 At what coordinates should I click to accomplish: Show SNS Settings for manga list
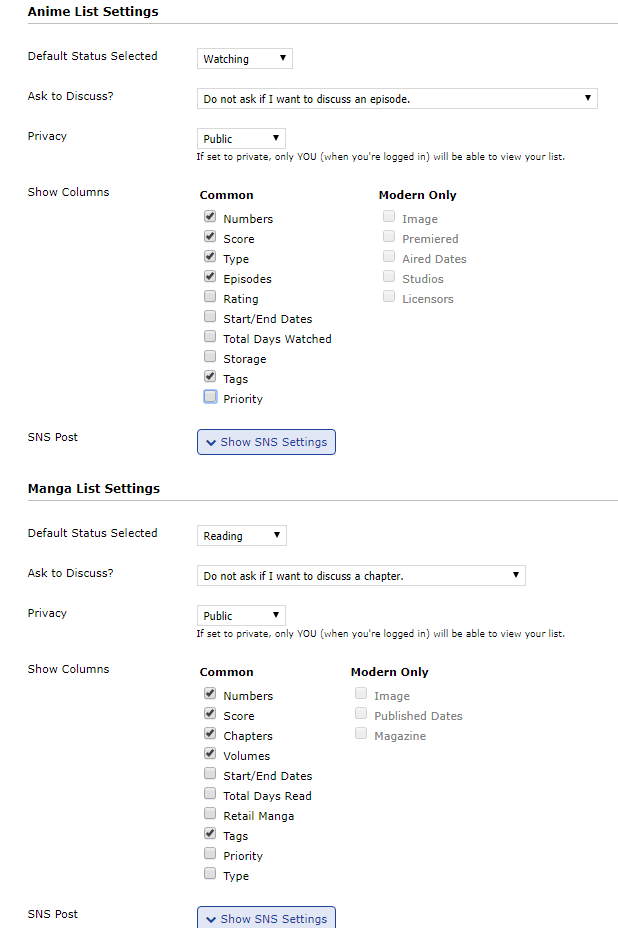[x=266, y=918]
